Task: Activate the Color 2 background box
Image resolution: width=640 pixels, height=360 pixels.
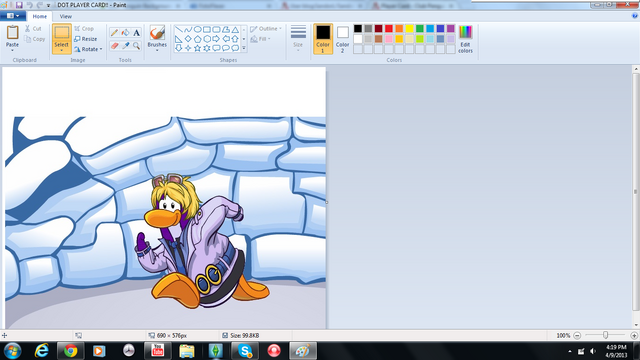Action: tap(342, 39)
